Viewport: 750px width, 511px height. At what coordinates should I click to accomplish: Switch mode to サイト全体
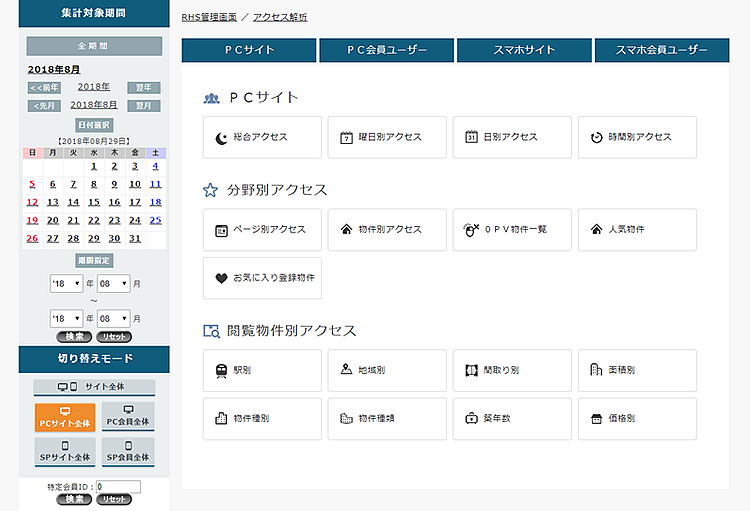click(x=94, y=387)
